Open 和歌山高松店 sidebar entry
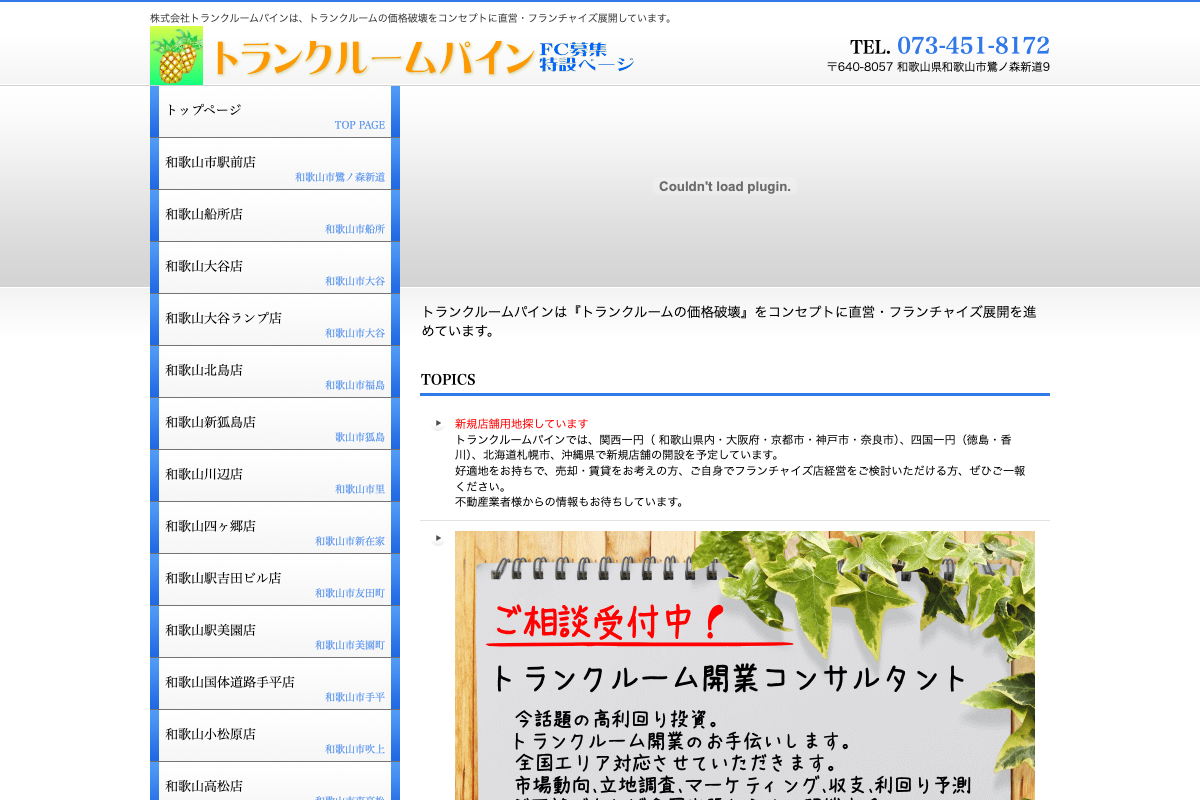1200x800 pixels. (275, 781)
